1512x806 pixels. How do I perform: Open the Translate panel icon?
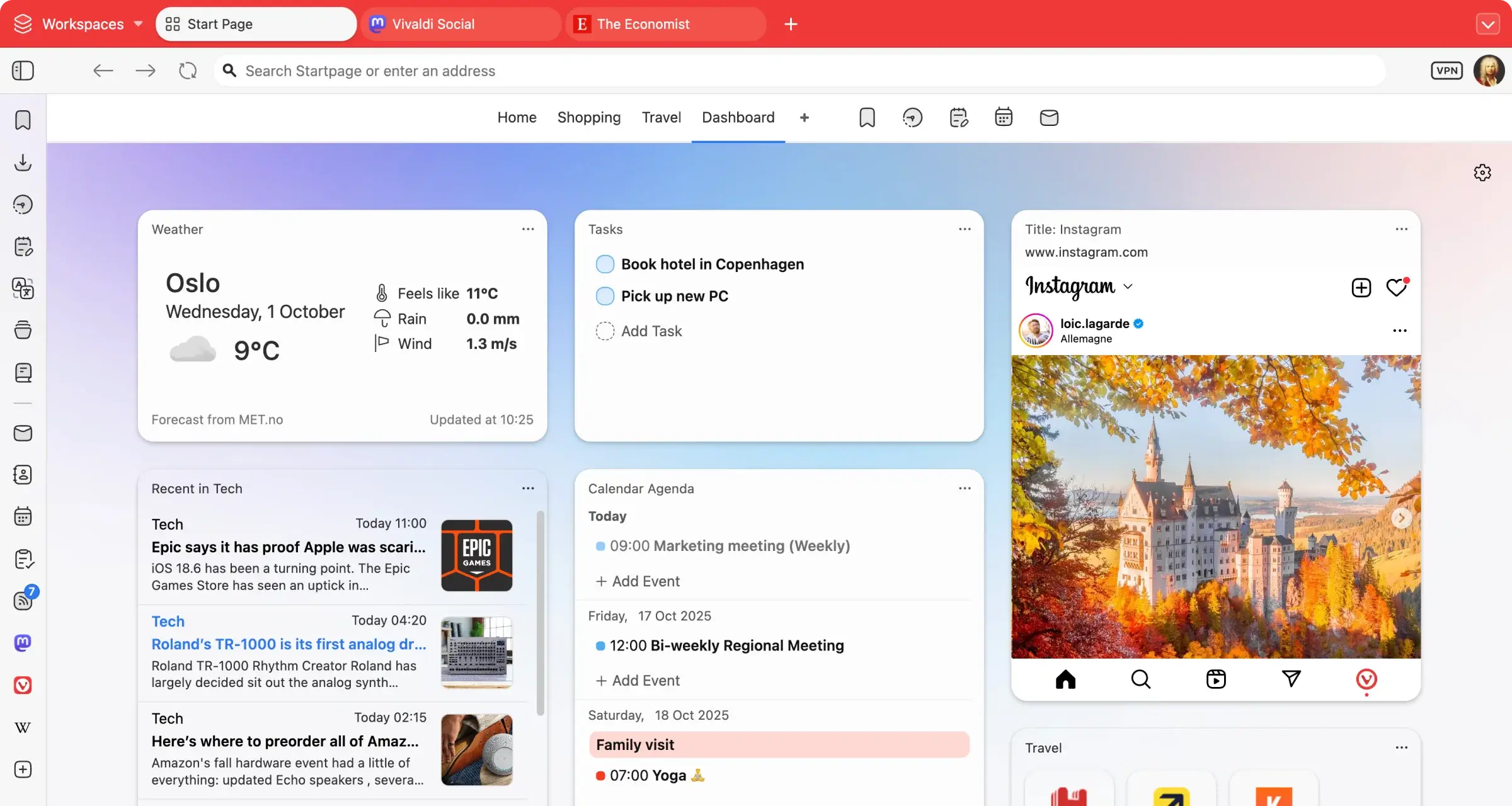(x=23, y=288)
